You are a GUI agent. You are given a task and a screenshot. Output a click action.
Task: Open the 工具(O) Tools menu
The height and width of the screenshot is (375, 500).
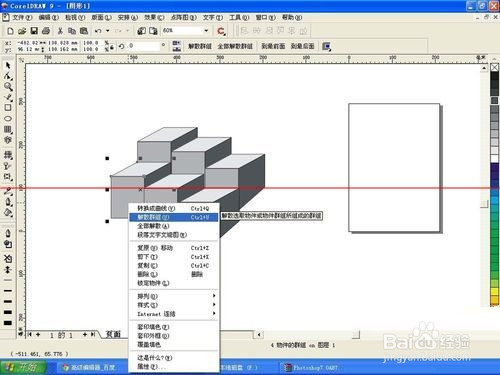[239, 17]
